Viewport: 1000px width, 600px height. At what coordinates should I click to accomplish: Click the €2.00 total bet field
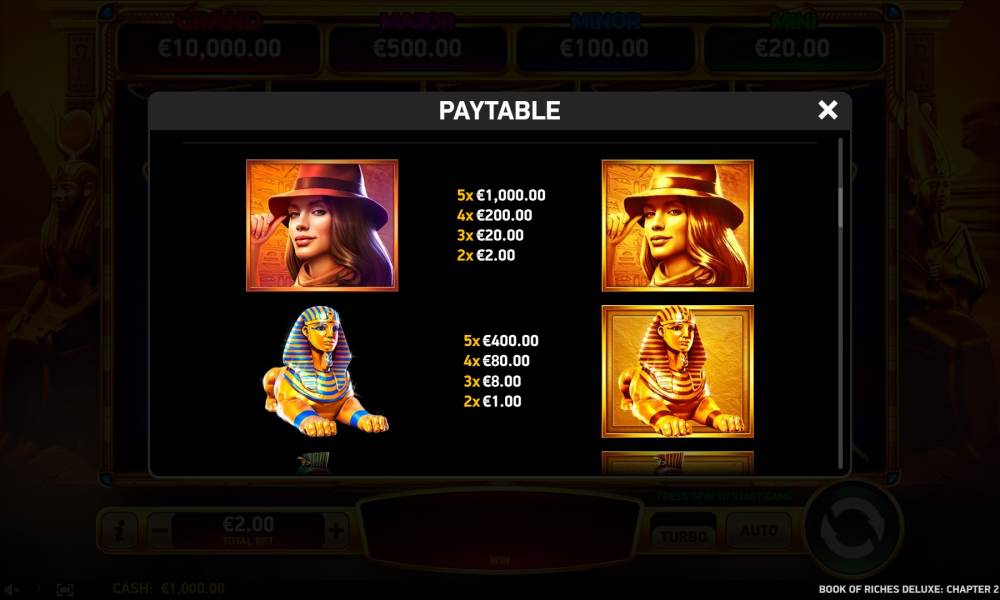[248, 530]
